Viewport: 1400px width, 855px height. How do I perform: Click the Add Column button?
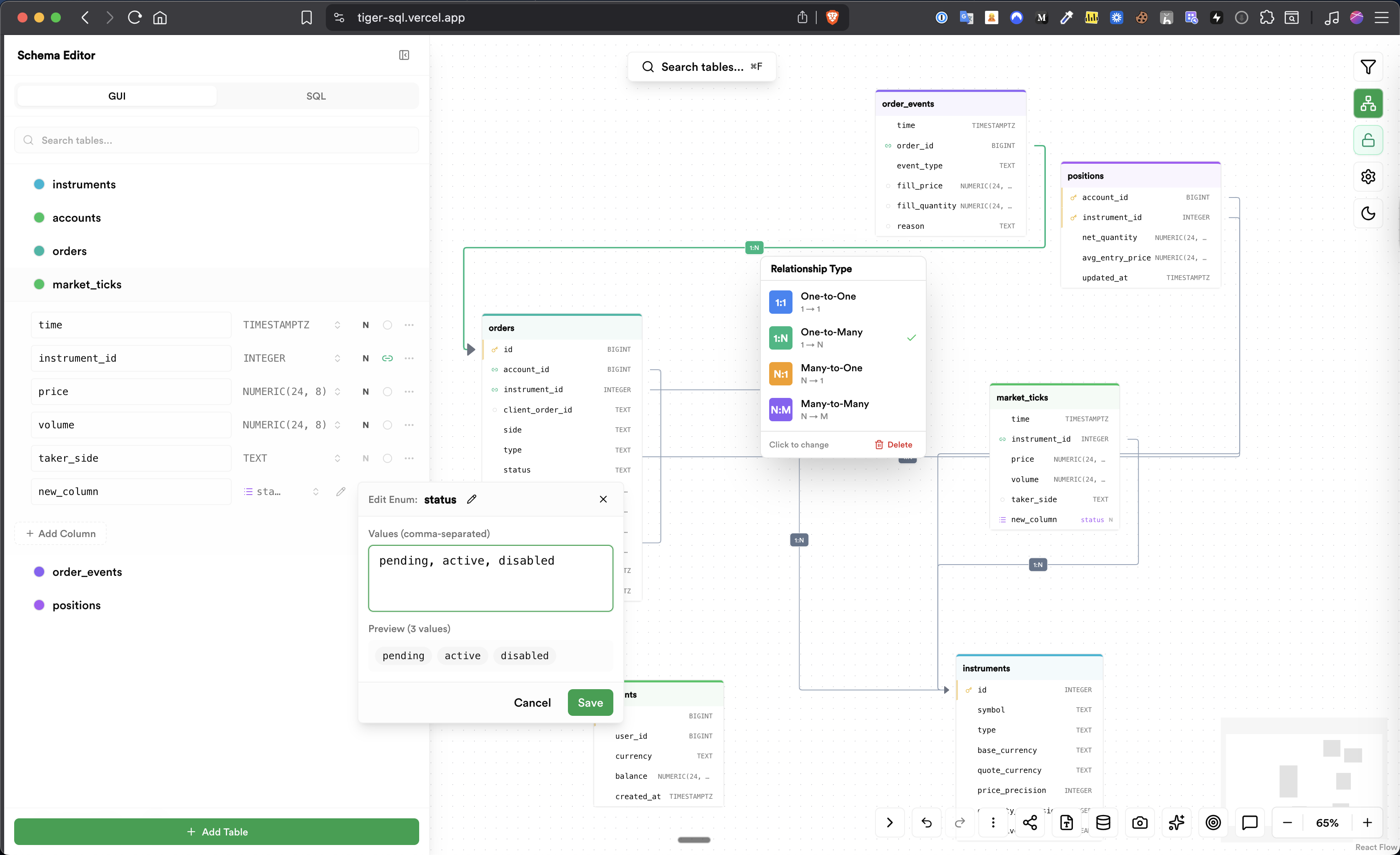click(x=61, y=533)
